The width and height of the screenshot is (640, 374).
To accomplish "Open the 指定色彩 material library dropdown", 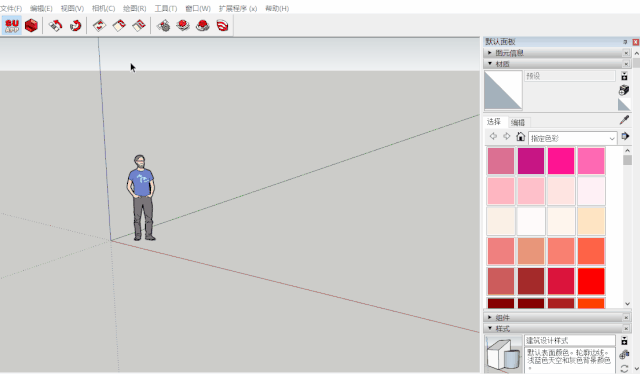I will 572,138.
